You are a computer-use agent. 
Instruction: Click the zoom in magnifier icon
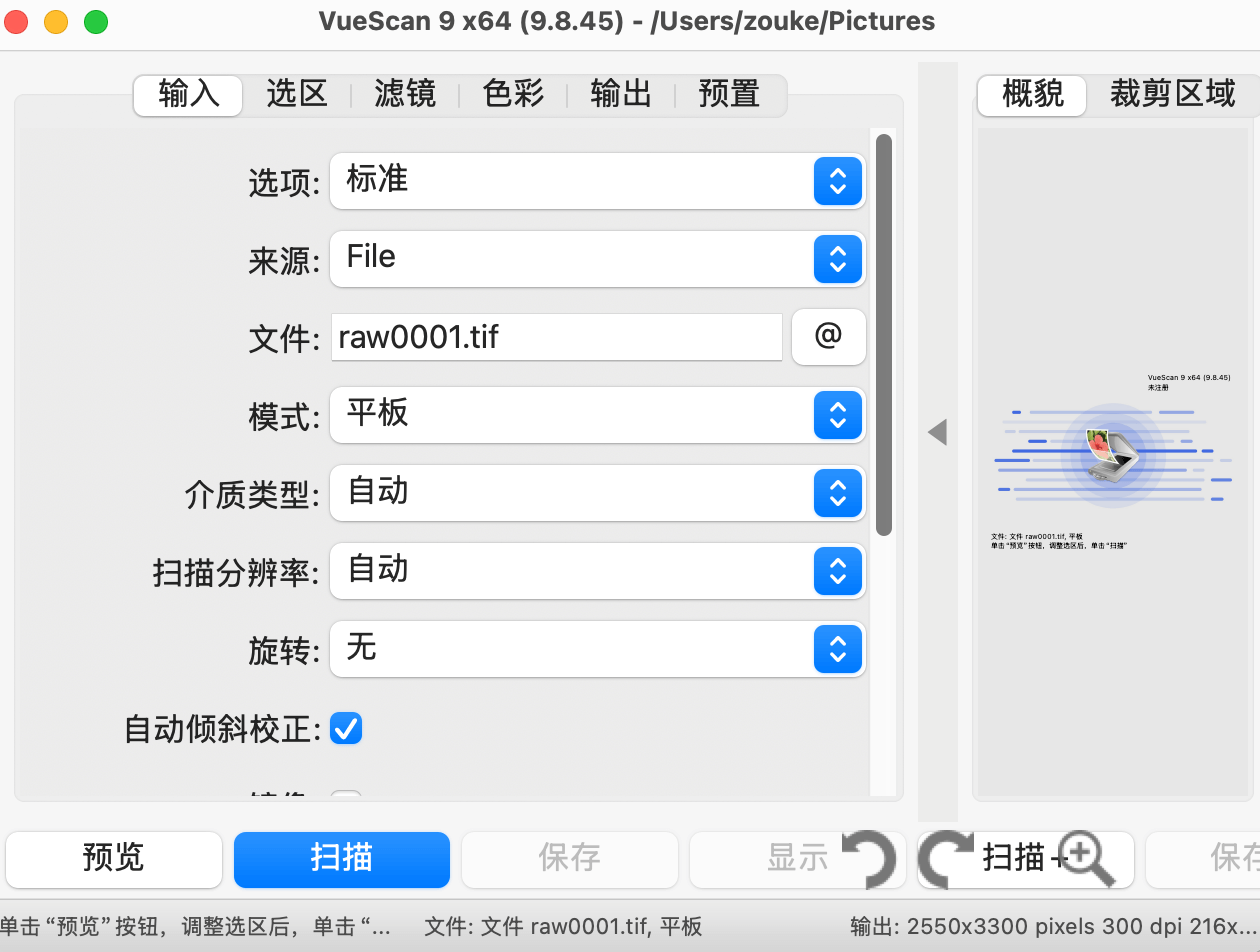(1086, 859)
